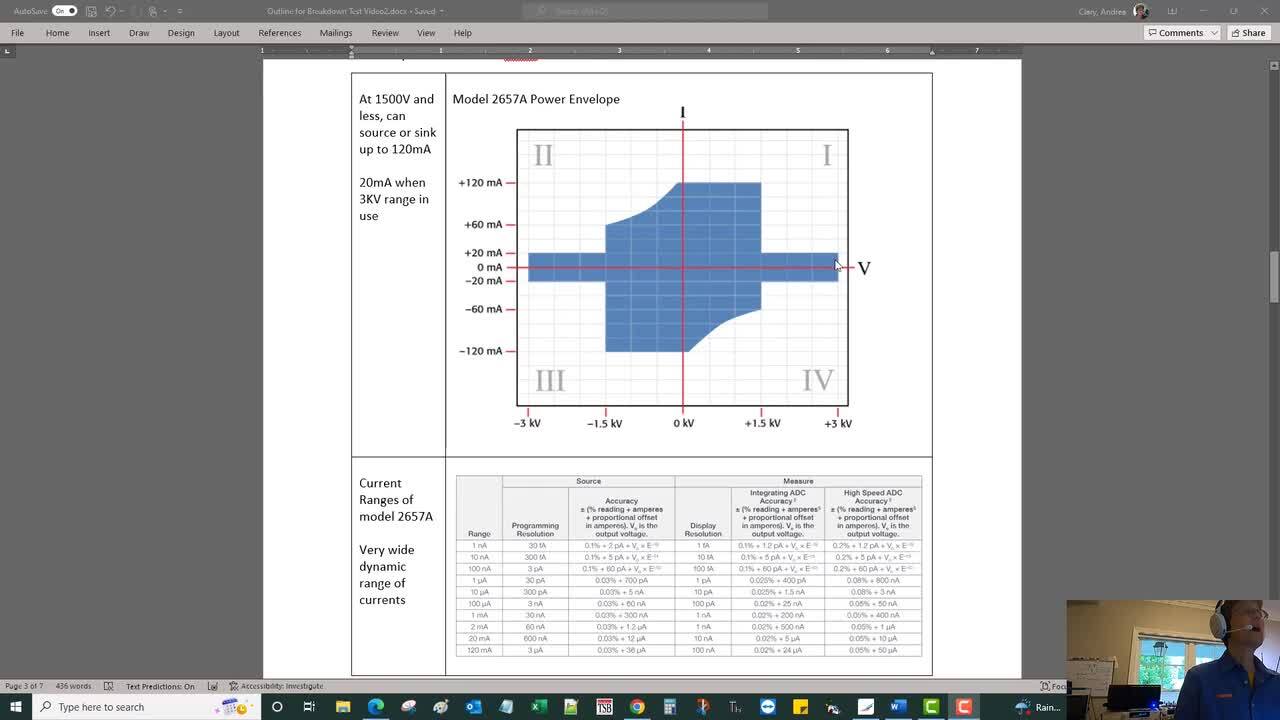Open the Windows Start menu

tap(16, 707)
